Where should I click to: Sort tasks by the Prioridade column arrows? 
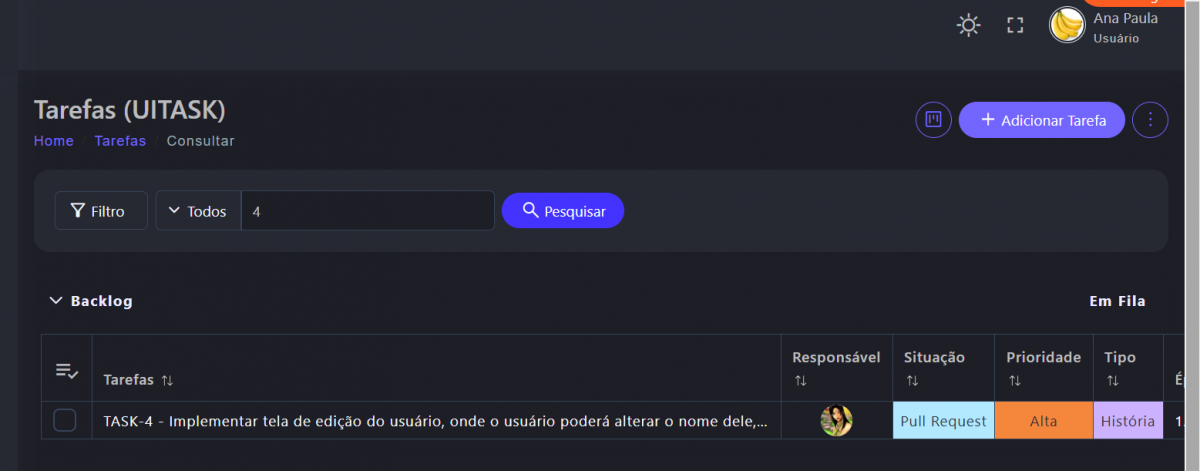coord(1014,381)
